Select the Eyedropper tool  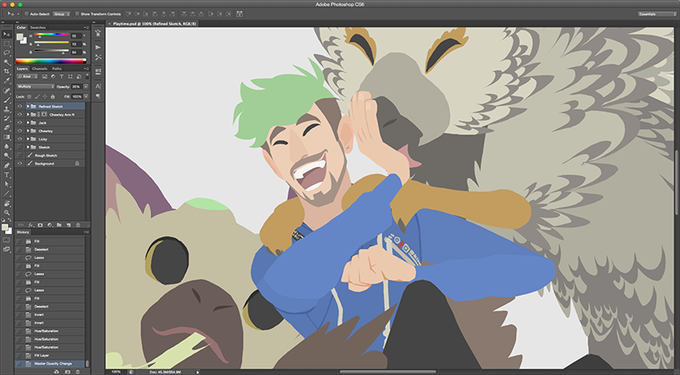point(7,81)
